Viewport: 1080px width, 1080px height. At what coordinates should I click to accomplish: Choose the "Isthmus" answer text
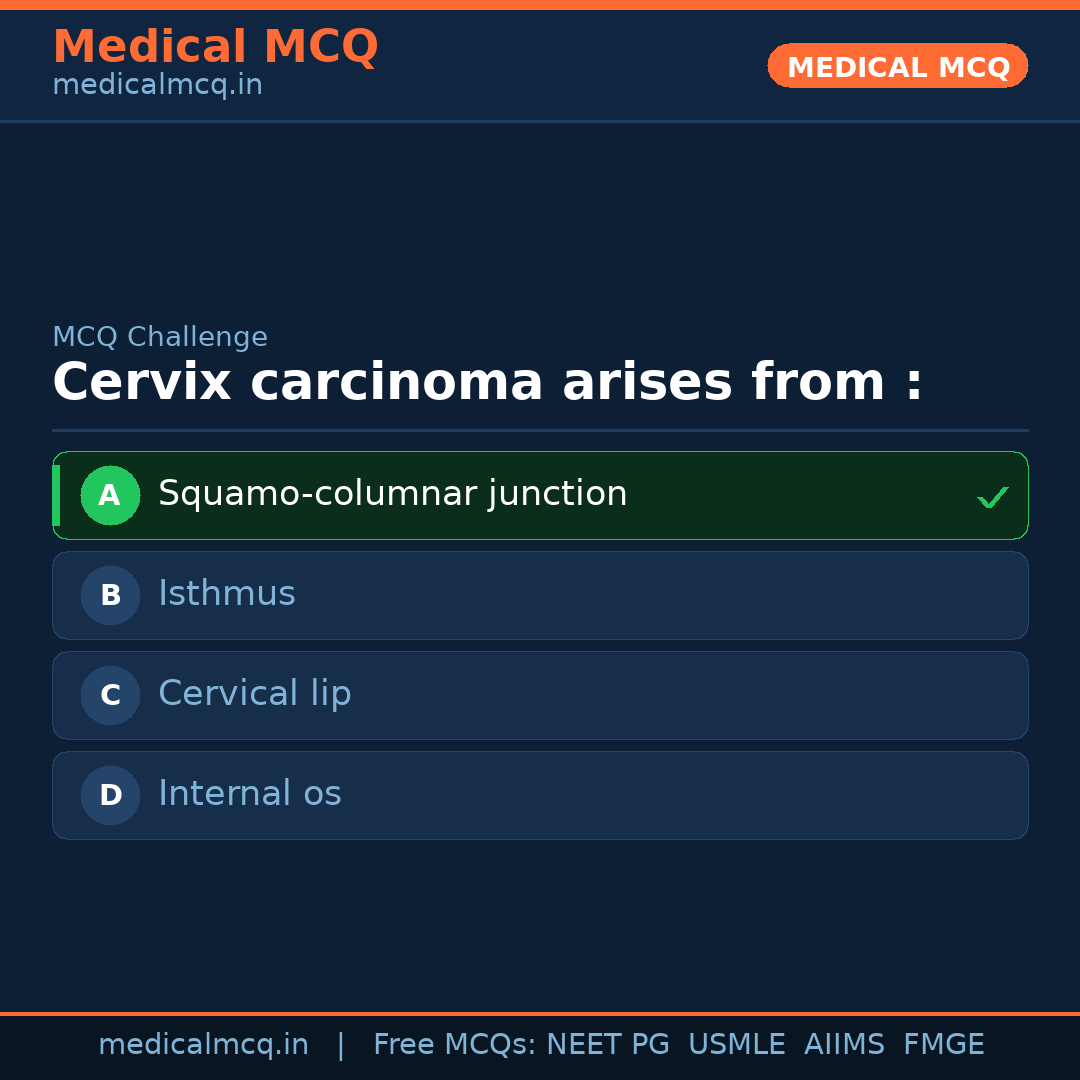tap(227, 594)
